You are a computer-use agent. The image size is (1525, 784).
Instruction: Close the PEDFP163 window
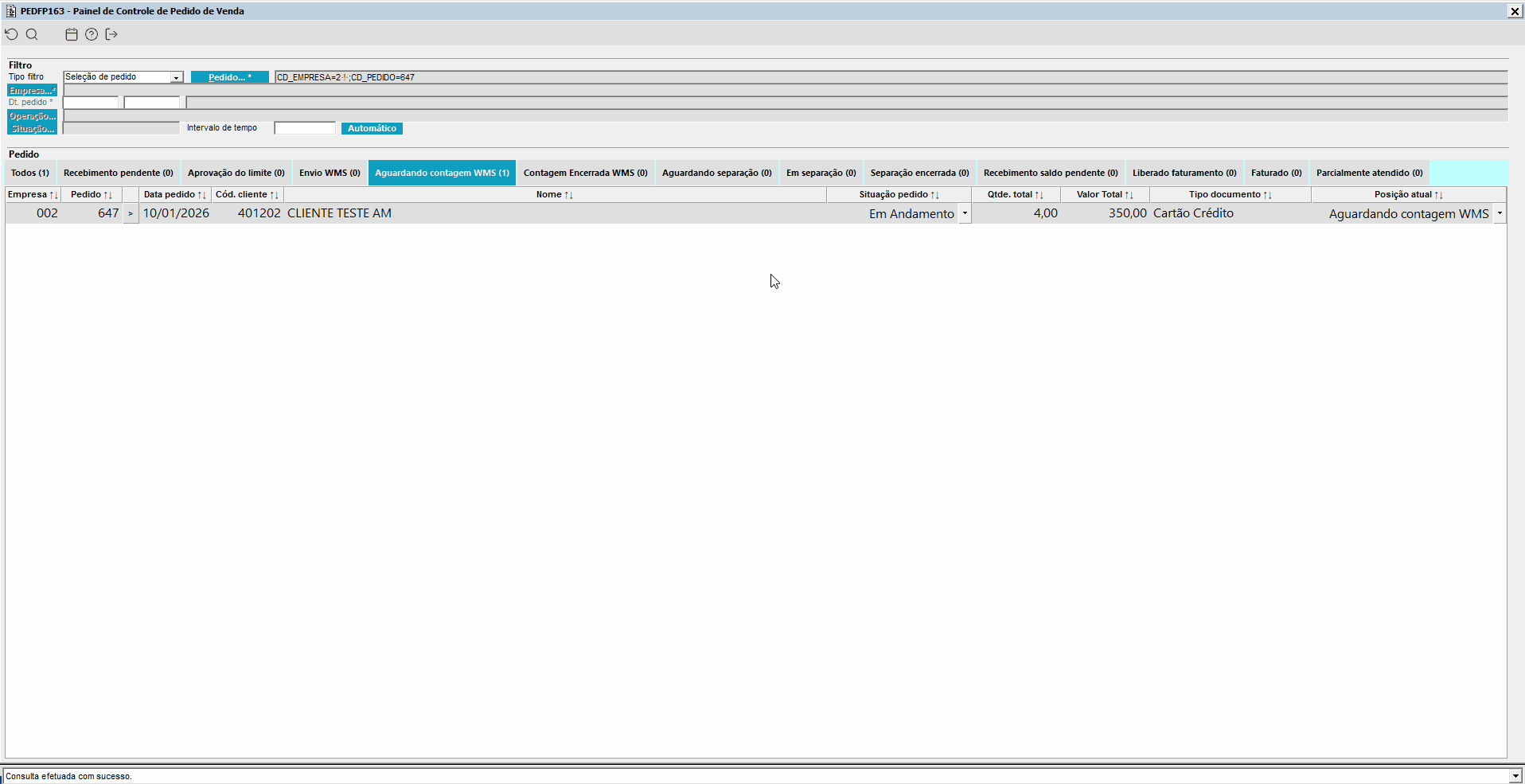1515,11
